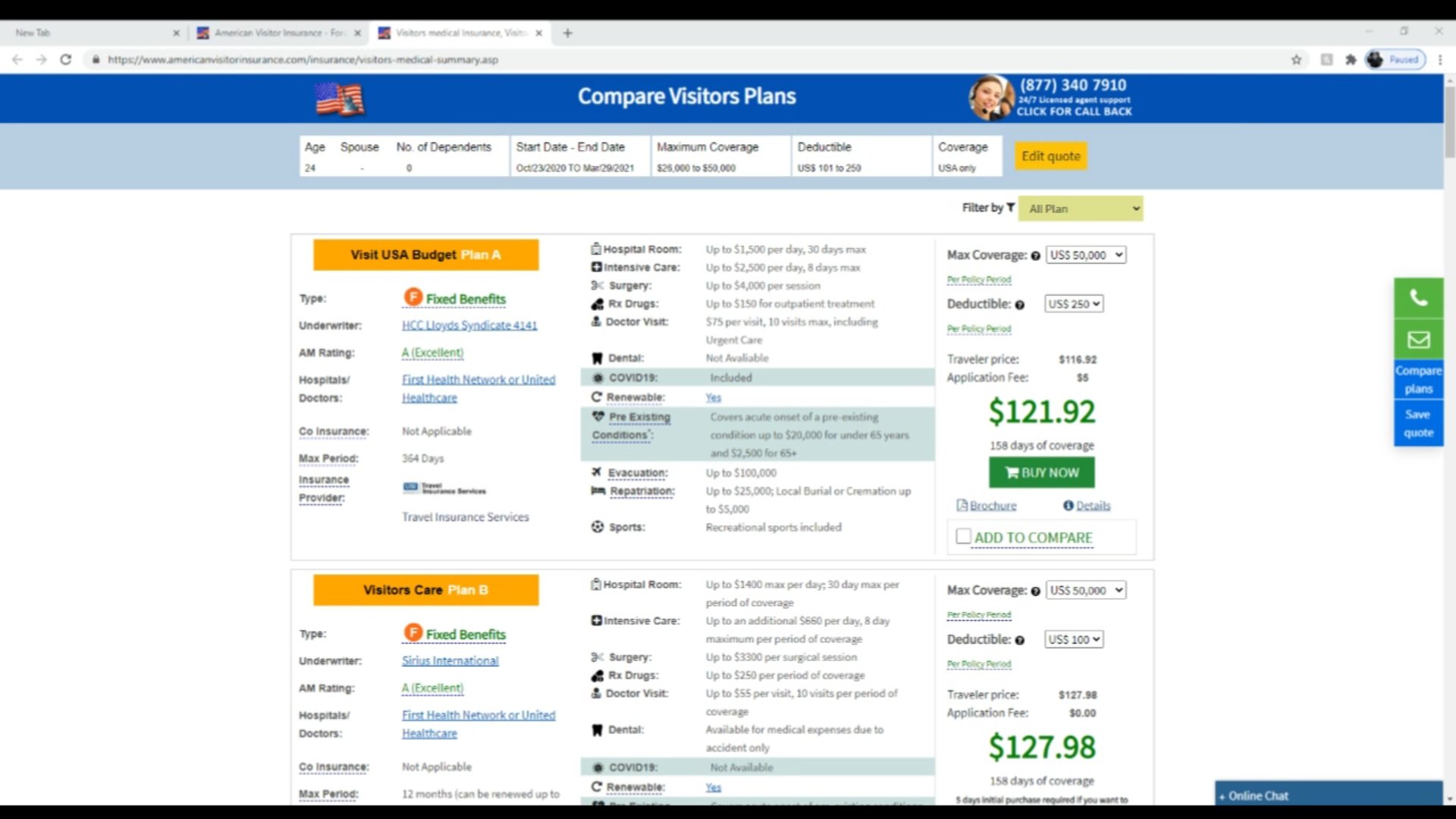Switch to the New Tab browser tab
The width and height of the screenshot is (1456, 819).
coord(95,33)
